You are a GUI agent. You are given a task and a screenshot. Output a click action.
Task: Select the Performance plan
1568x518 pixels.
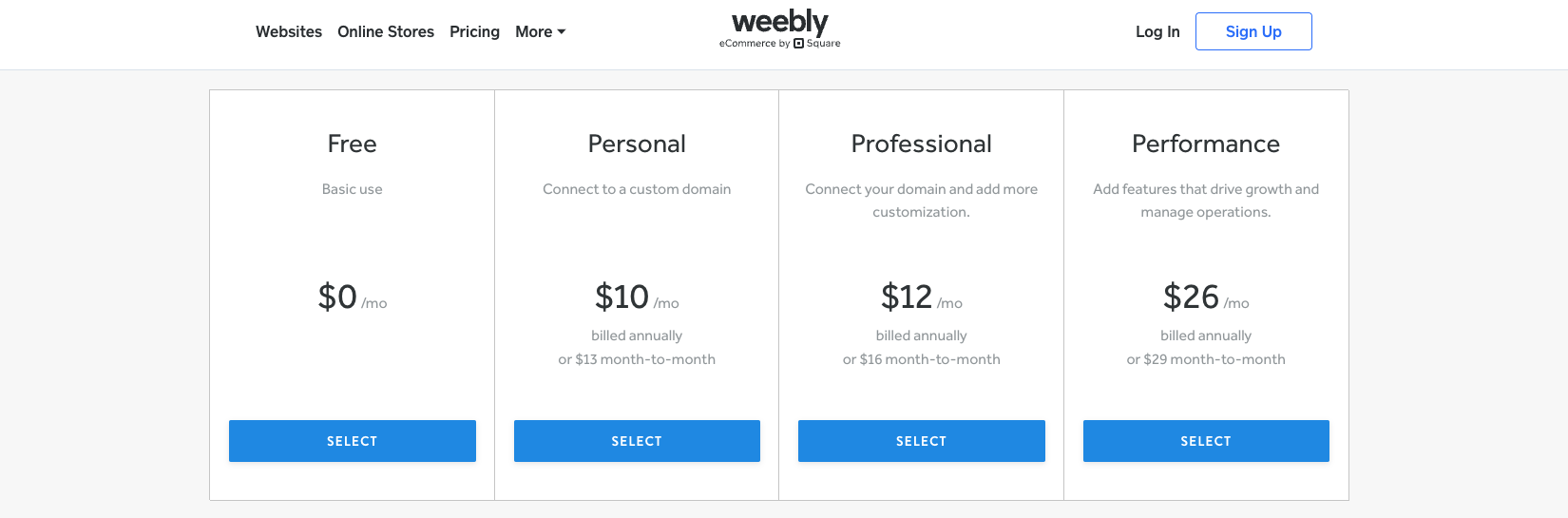1206,441
